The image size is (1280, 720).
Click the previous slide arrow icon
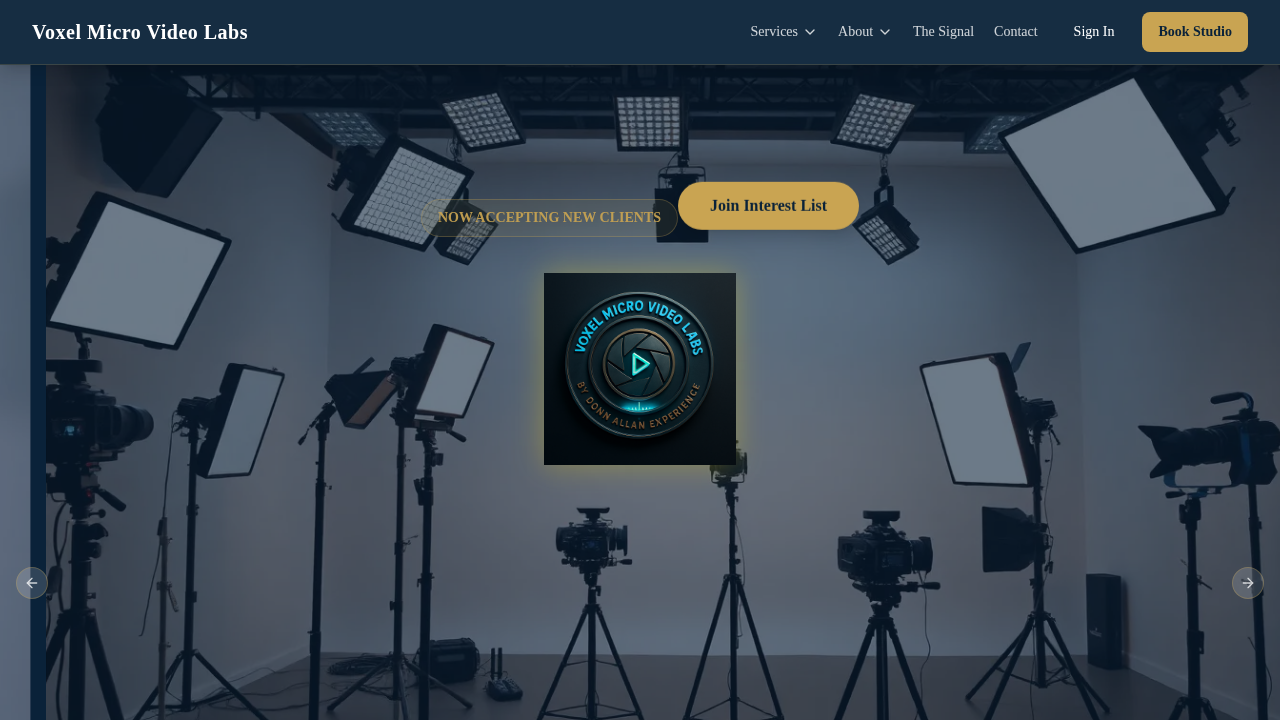(32, 583)
